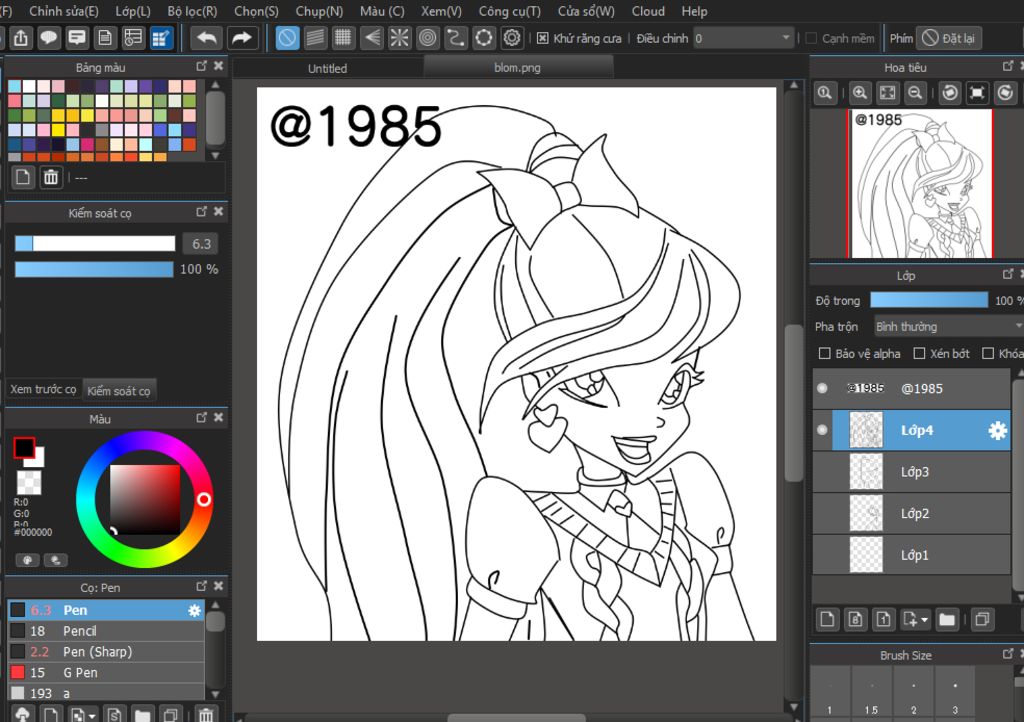Open Lớp4 layer settings gear
This screenshot has width=1024, height=722.
point(997,430)
